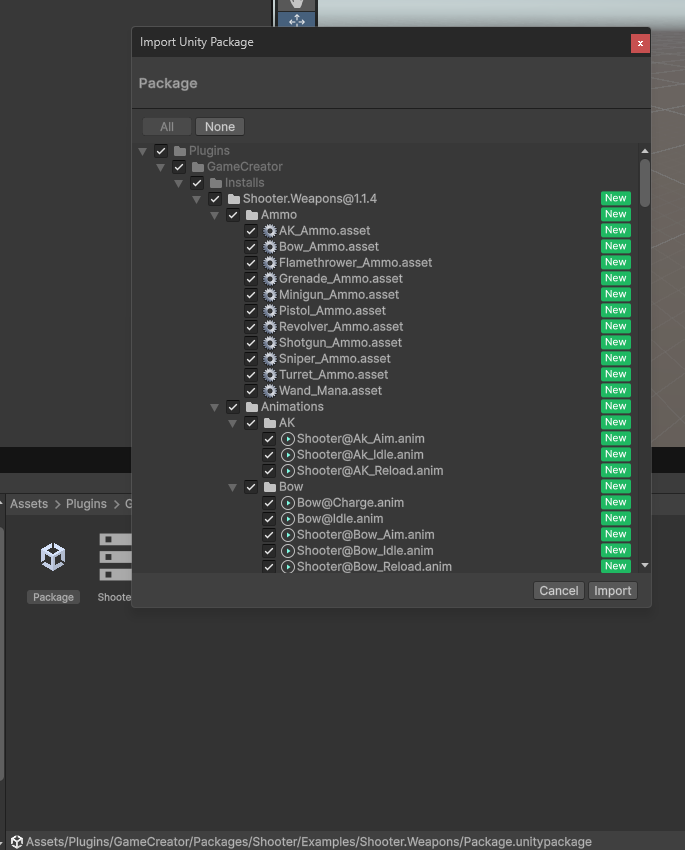Screen dimensions: 685x850
Task: Click the scrollbar down arrow
Action: pos(644,565)
